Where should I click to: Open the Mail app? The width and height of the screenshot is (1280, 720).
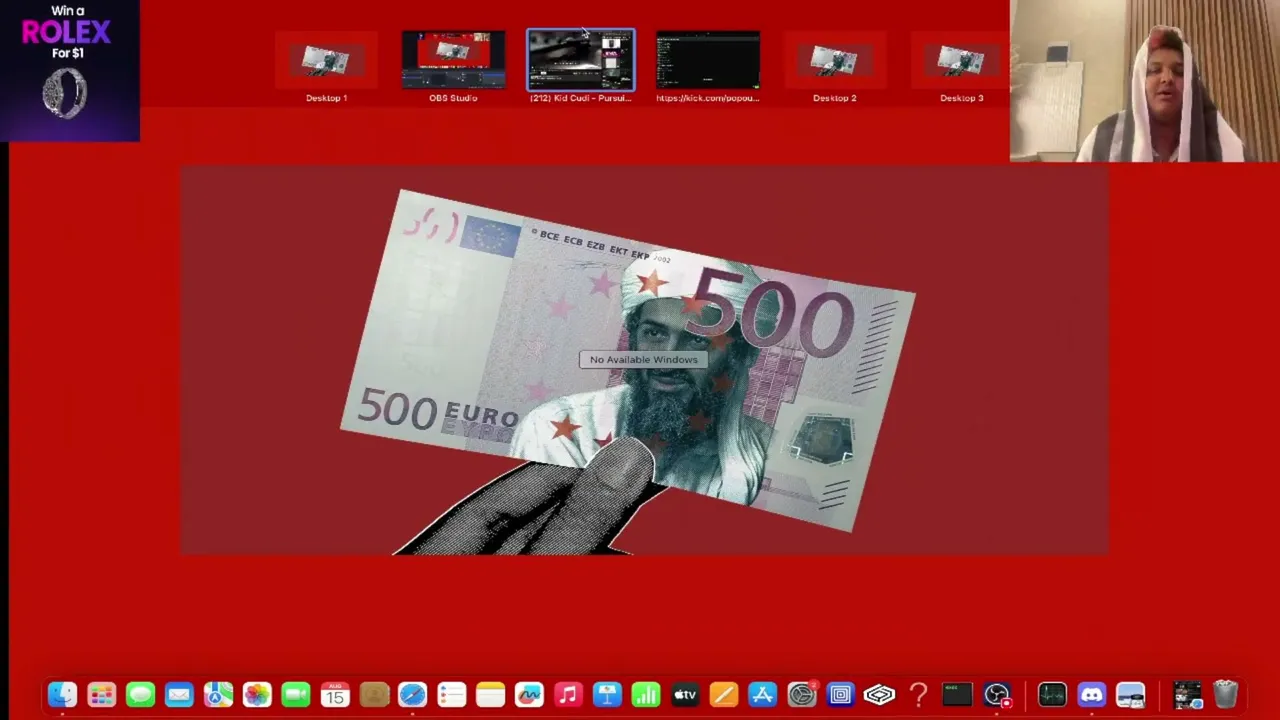point(179,694)
